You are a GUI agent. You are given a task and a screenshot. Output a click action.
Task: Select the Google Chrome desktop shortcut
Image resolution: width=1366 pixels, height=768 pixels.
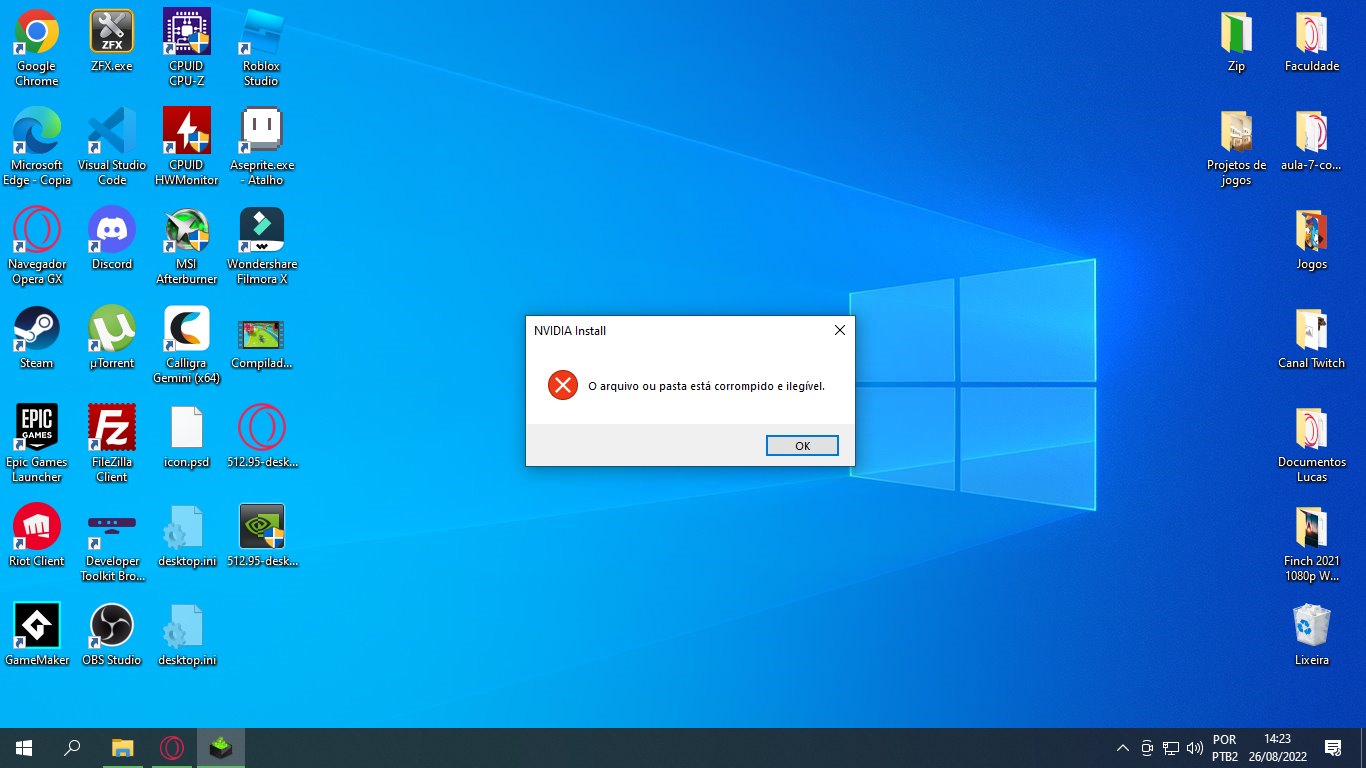click(x=37, y=48)
